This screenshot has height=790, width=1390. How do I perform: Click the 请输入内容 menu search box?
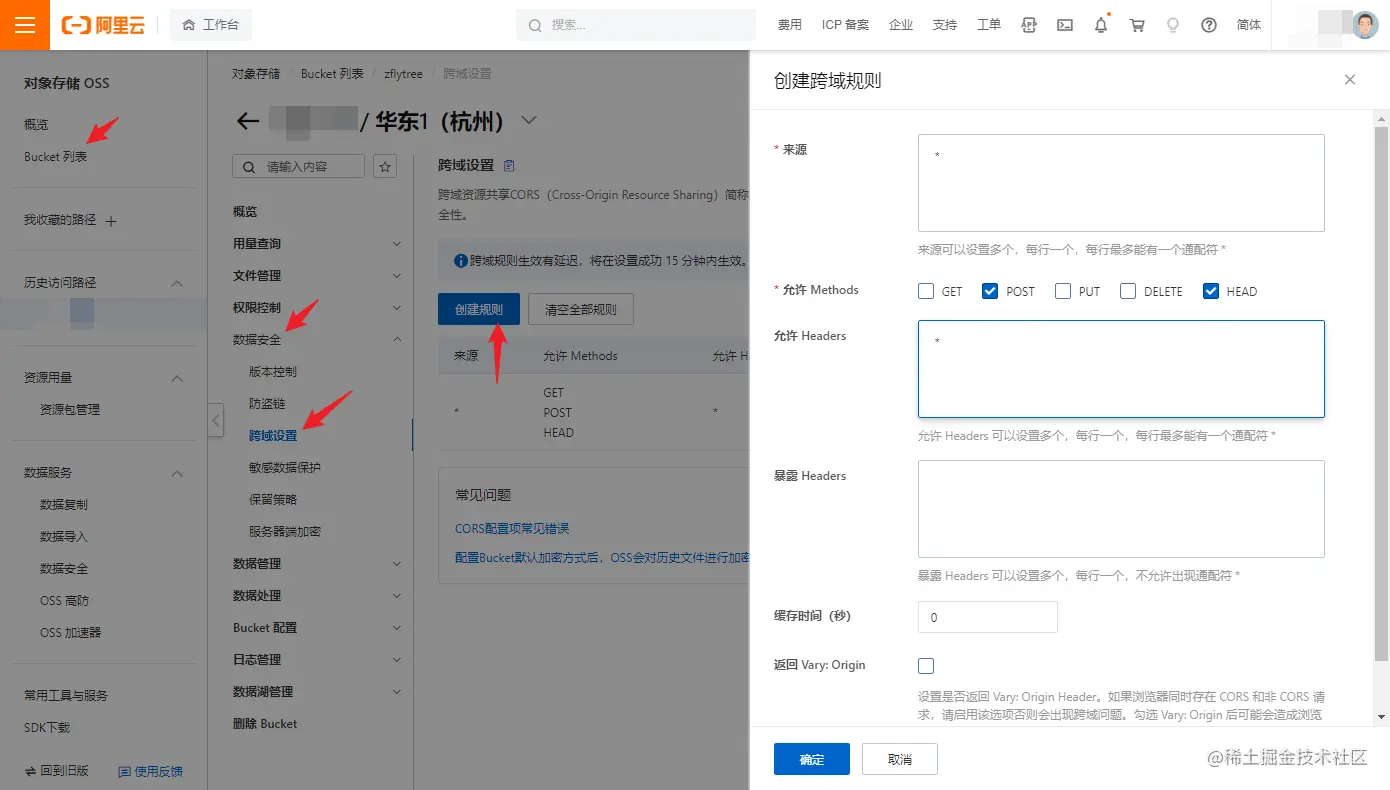tap(299, 166)
